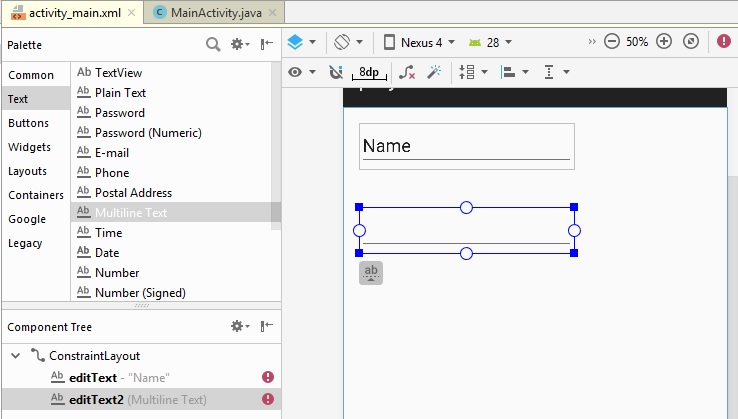This screenshot has width=738, height=419.
Task: Collapse the ConstraintLayout tree node
Action: 15,355
